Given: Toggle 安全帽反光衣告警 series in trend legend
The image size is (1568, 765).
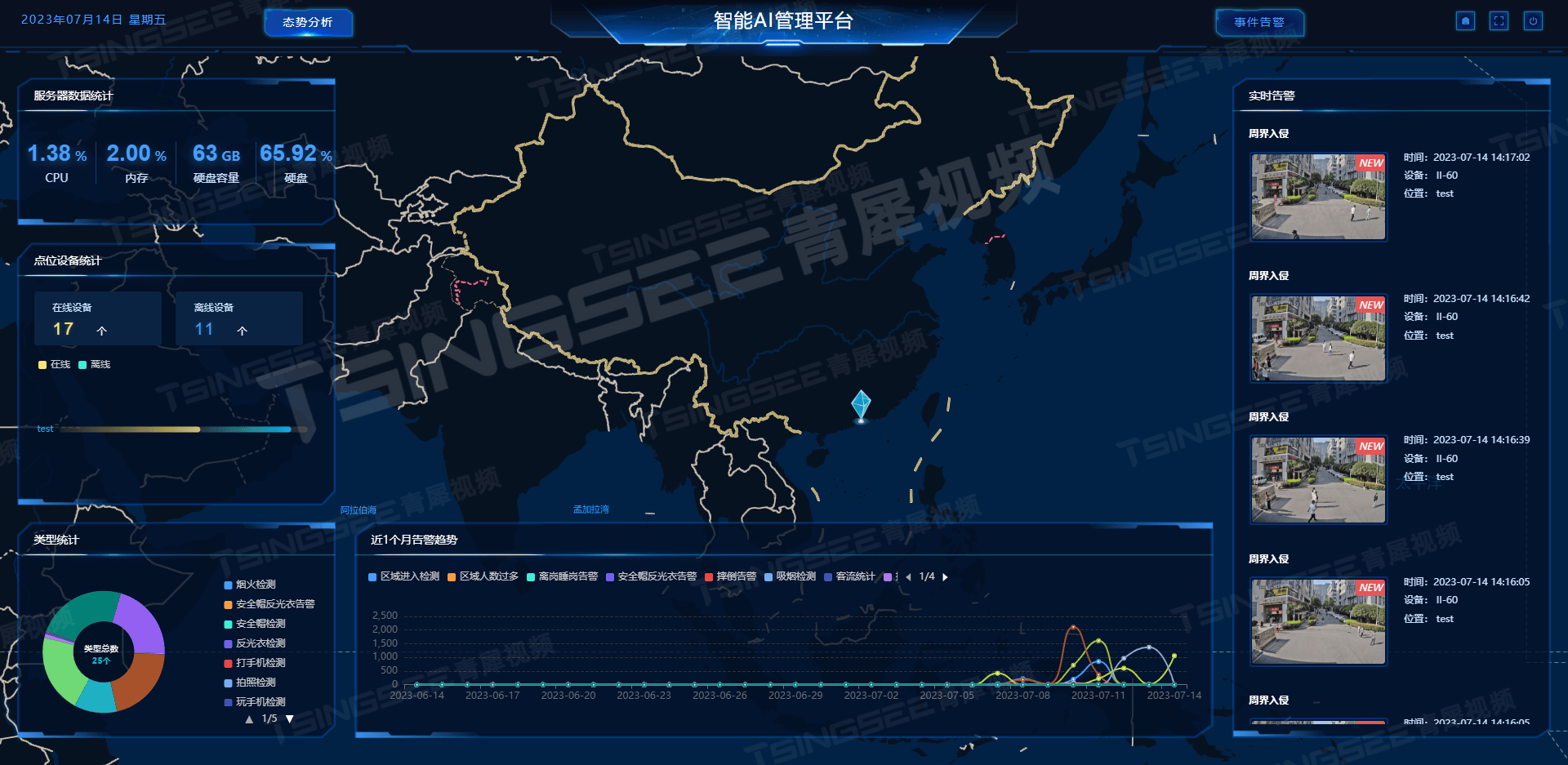Looking at the screenshot, I should [652, 576].
